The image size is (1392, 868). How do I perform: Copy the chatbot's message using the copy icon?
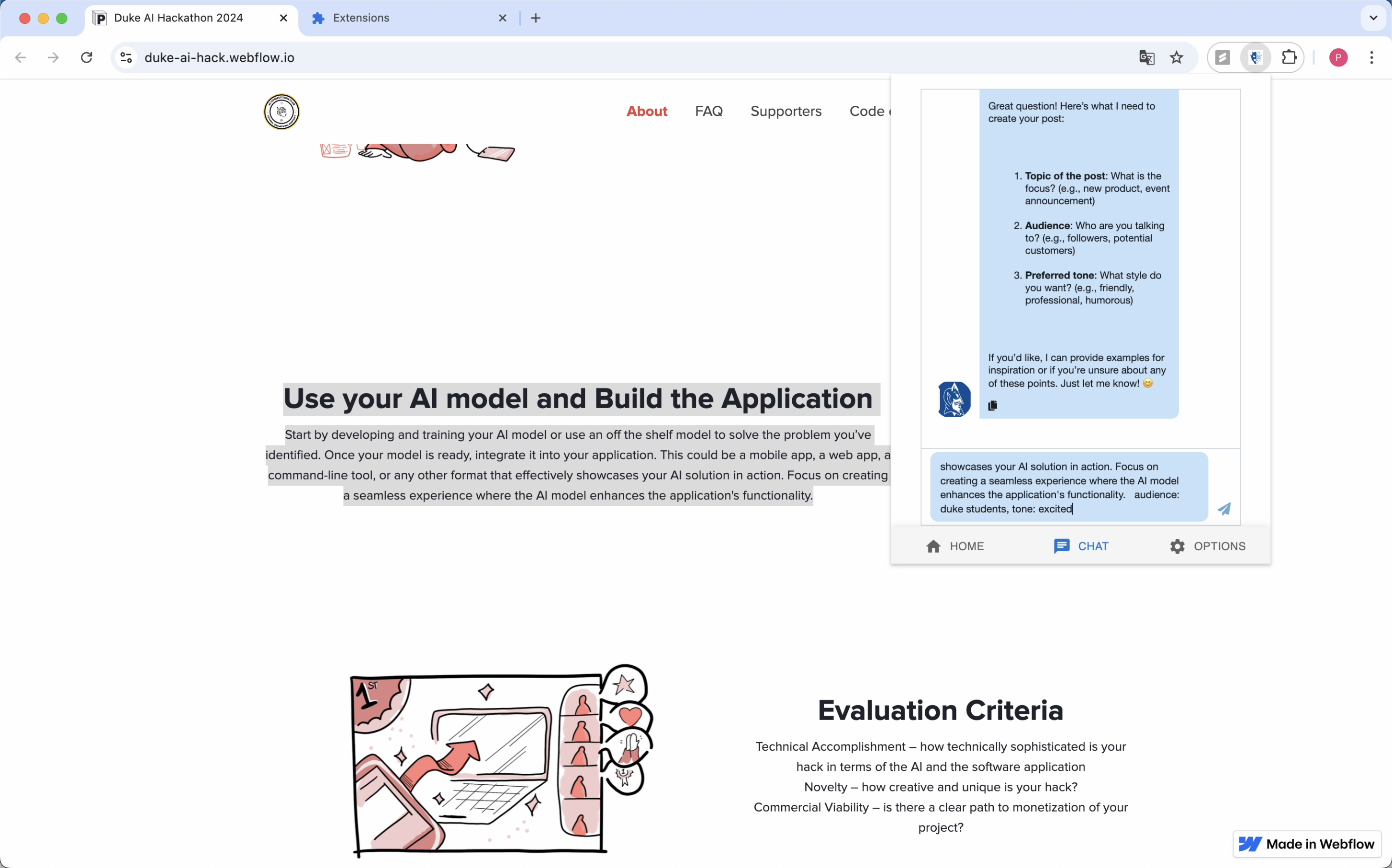[992, 405]
